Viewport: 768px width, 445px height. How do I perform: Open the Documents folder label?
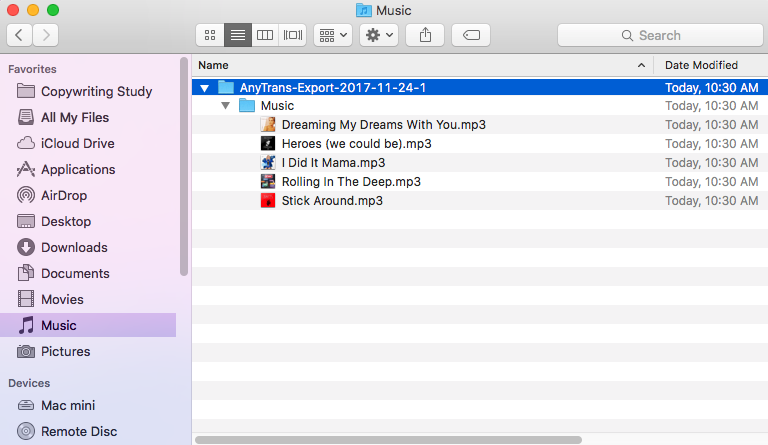75,273
